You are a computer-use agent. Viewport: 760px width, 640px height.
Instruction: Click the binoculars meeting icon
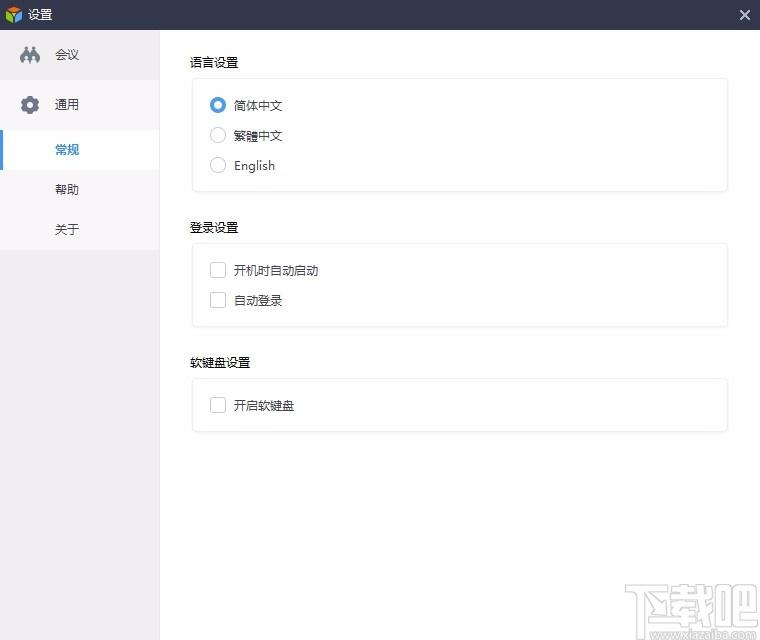coord(30,55)
